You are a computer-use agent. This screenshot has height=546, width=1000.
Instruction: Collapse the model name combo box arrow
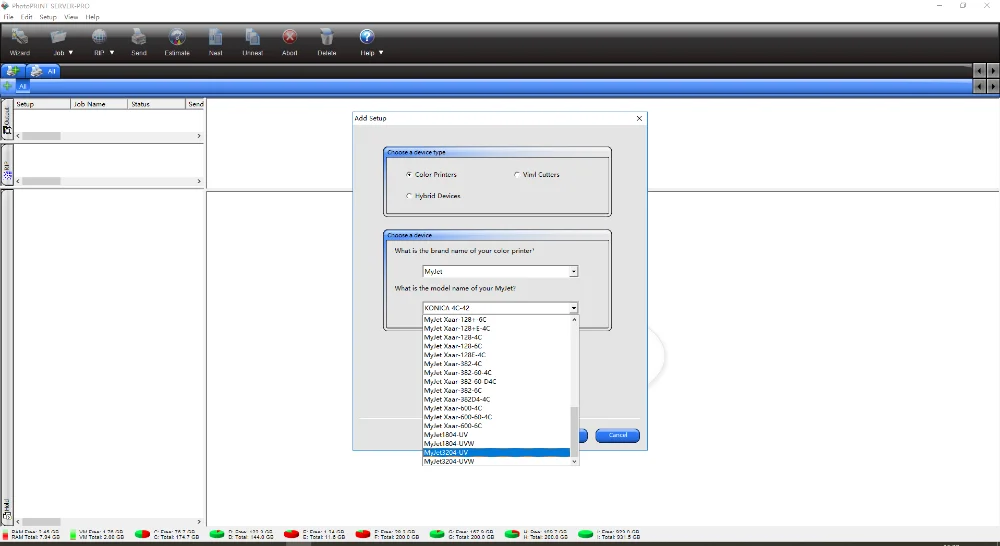pyautogui.click(x=573, y=308)
